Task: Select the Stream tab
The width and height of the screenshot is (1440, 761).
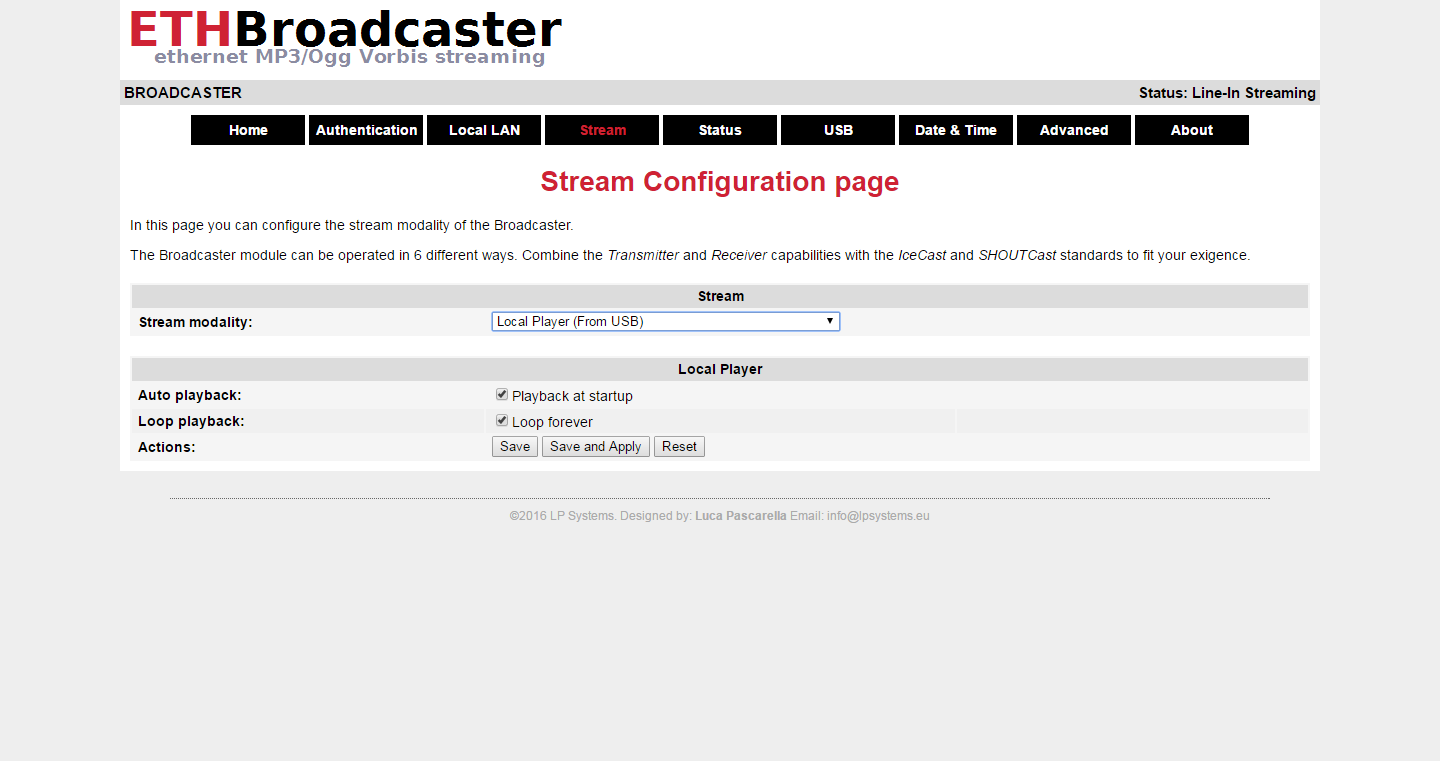Action: click(x=602, y=130)
